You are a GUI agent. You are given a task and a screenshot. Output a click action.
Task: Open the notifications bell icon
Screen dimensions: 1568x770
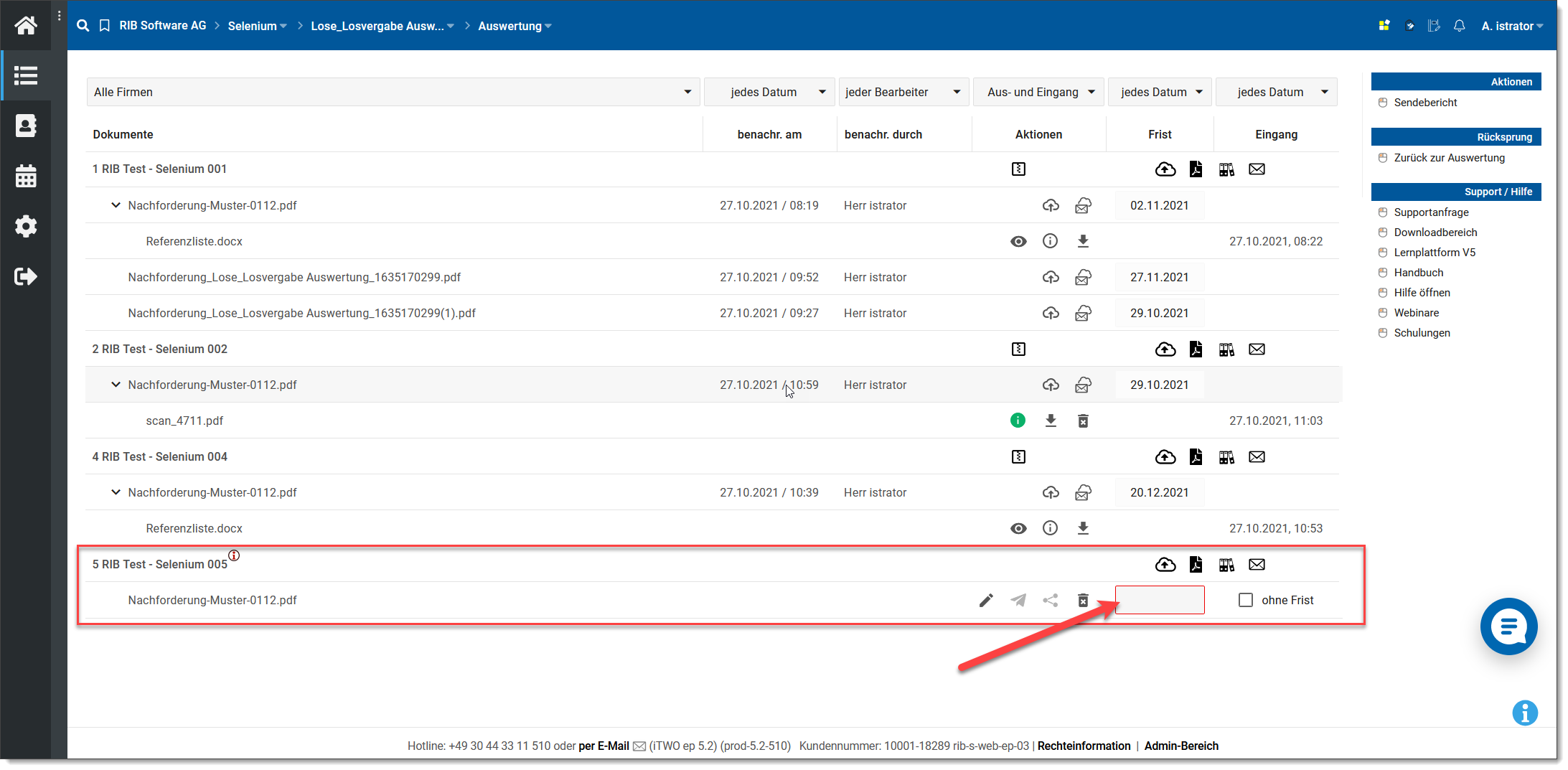(x=1459, y=26)
